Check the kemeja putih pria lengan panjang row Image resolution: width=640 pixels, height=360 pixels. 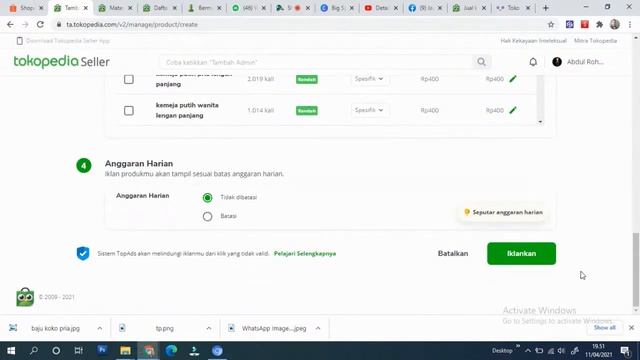129,79
